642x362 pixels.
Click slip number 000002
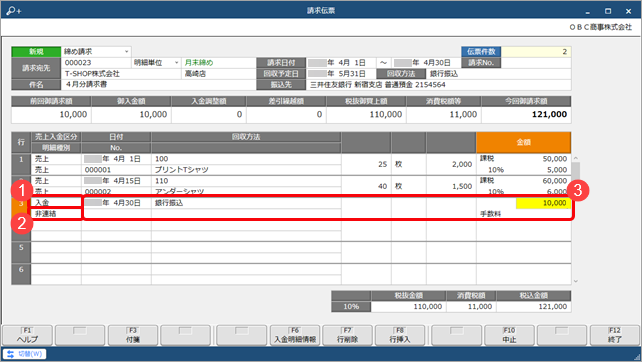click(x=98, y=192)
